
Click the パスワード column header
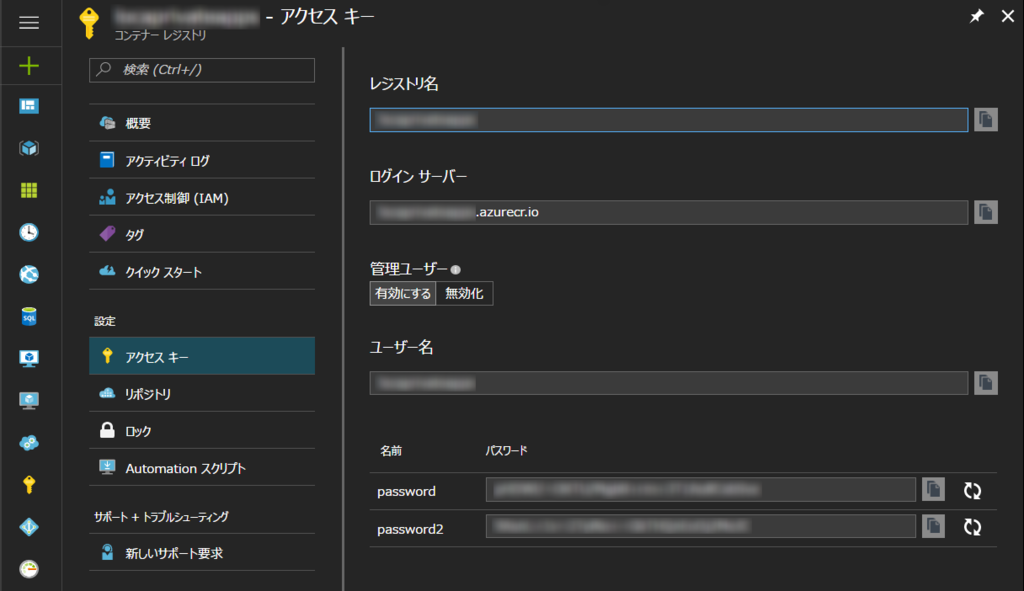pyautogui.click(x=506, y=451)
